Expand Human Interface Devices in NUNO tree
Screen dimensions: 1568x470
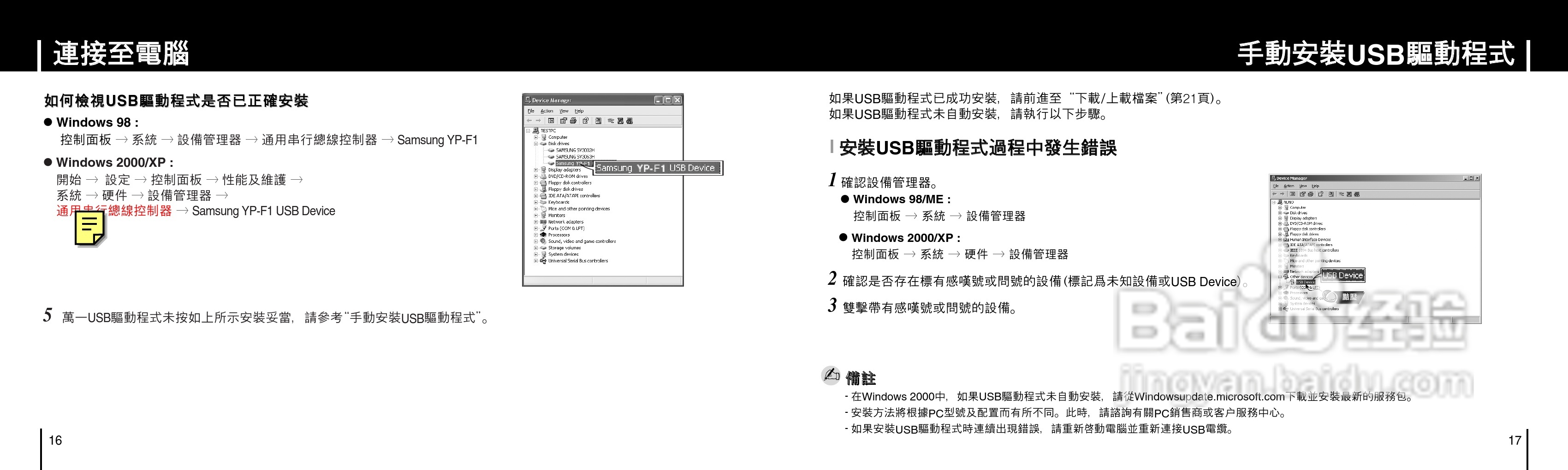pyautogui.click(x=1280, y=240)
